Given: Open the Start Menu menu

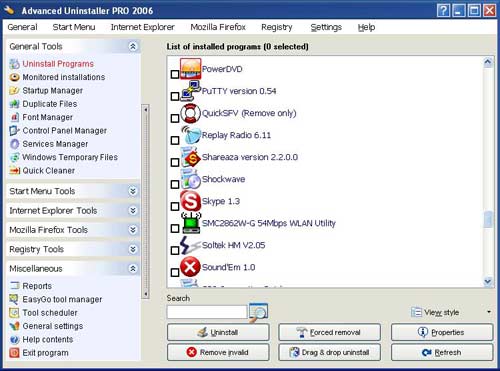Looking at the screenshot, I should tap(74, 27).
